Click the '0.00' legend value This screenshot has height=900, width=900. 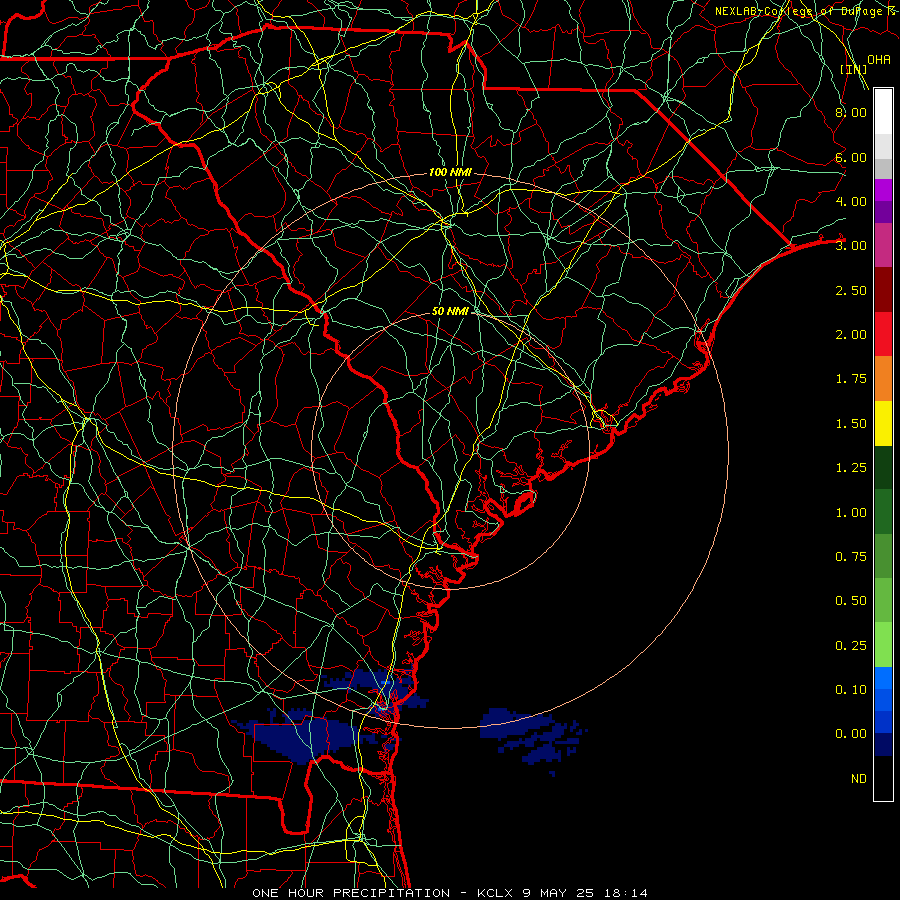851,734
